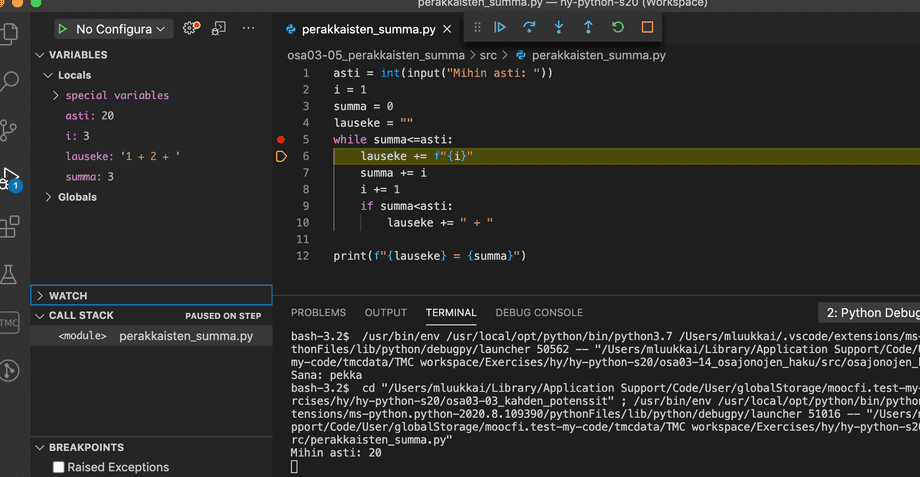This screenshot has height=477, width=920.
Task: Open launch.json with the gear icon
Action: point(190,29)
